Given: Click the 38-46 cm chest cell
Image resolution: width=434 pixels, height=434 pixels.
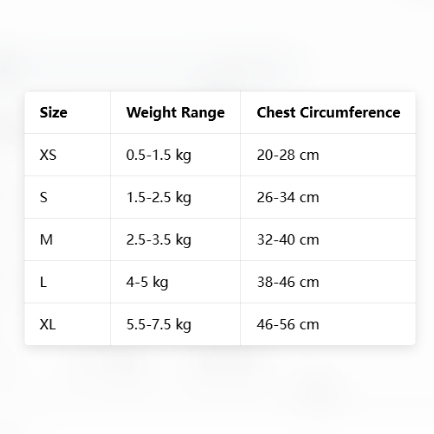Looking at the screenshot, I should pyautogui.click(x=328, y=282).
